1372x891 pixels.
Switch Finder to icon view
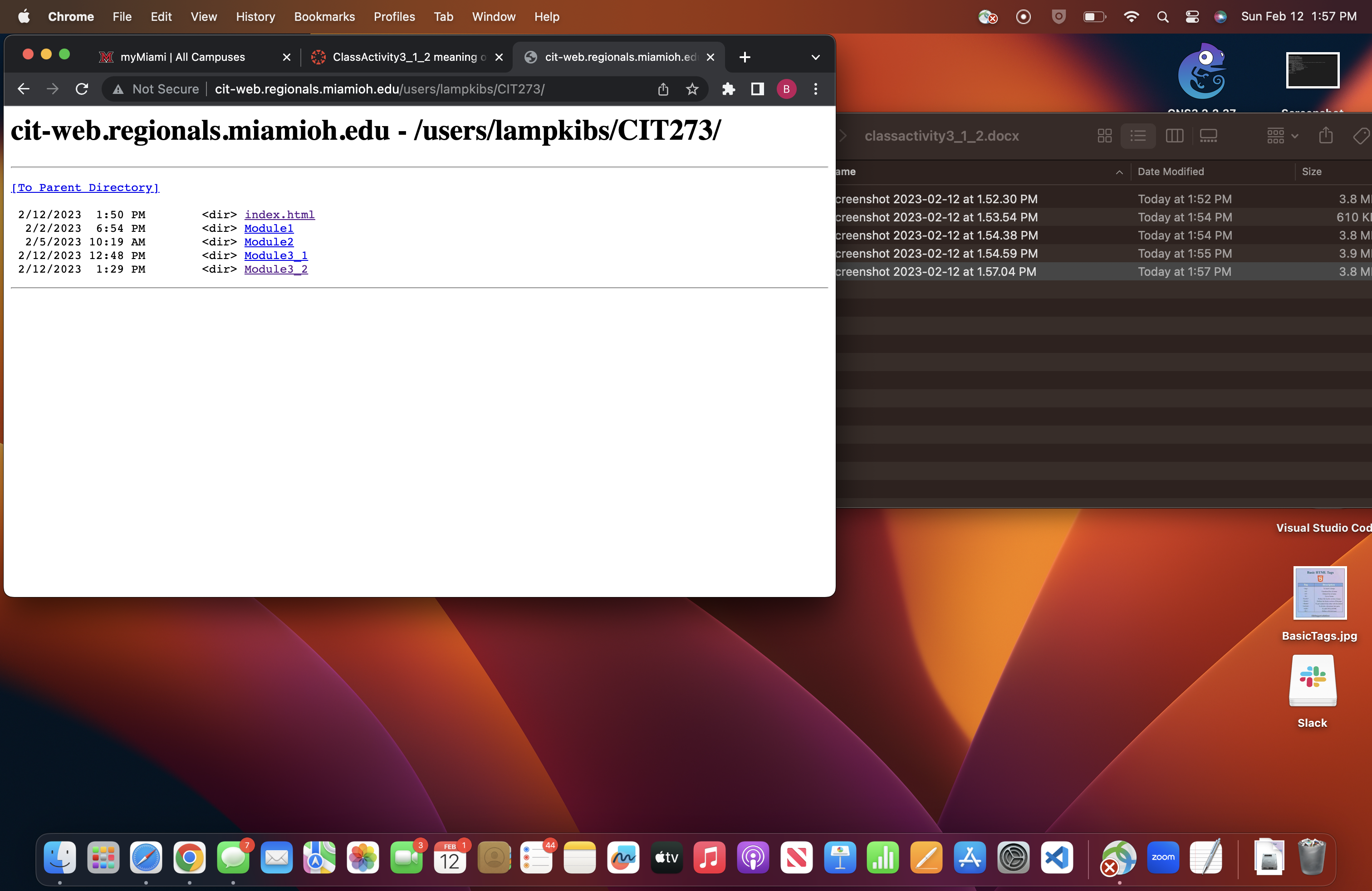pos(1104,136)
